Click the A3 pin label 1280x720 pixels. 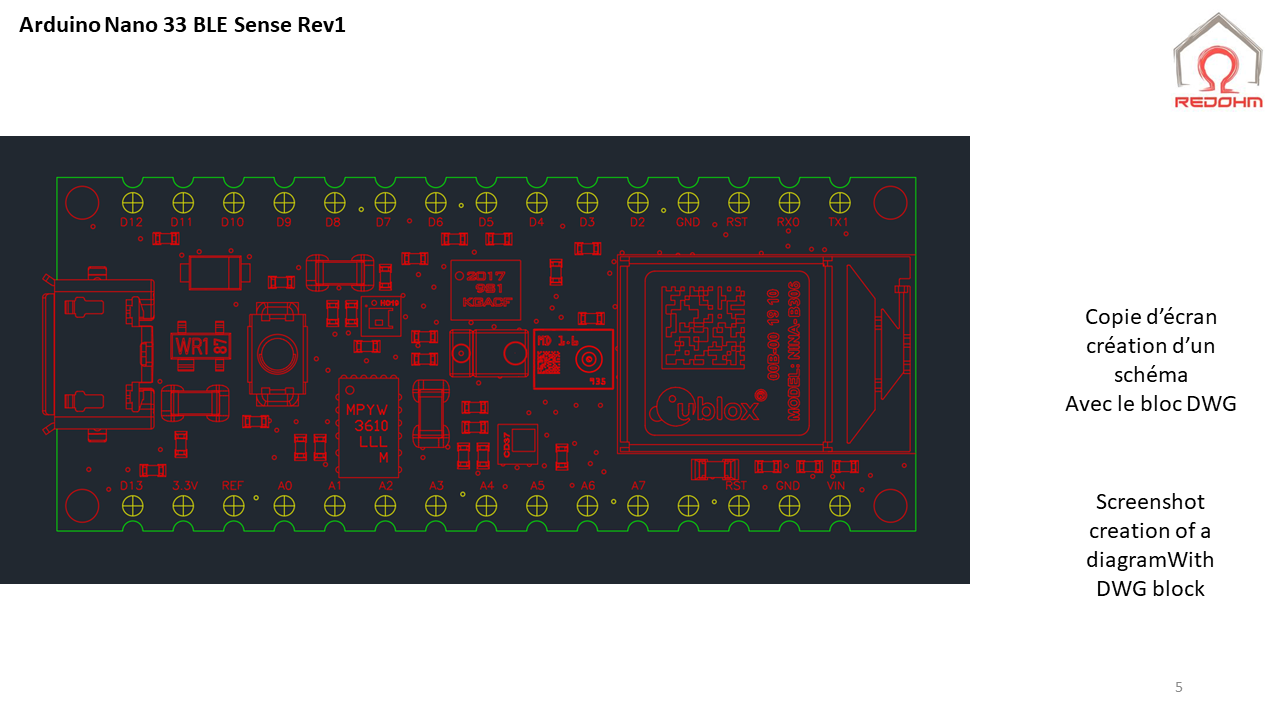click(436, 486)
